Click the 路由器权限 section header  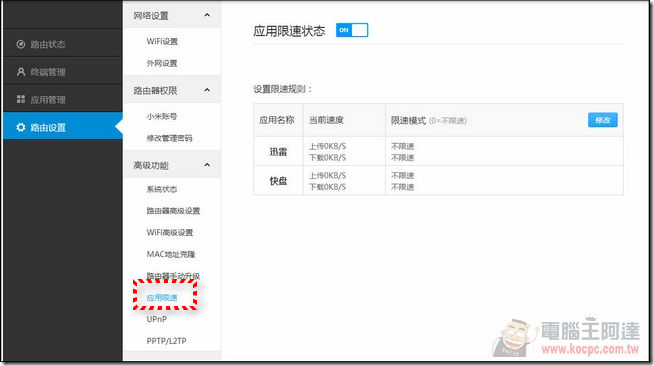[x=172, y=90]
